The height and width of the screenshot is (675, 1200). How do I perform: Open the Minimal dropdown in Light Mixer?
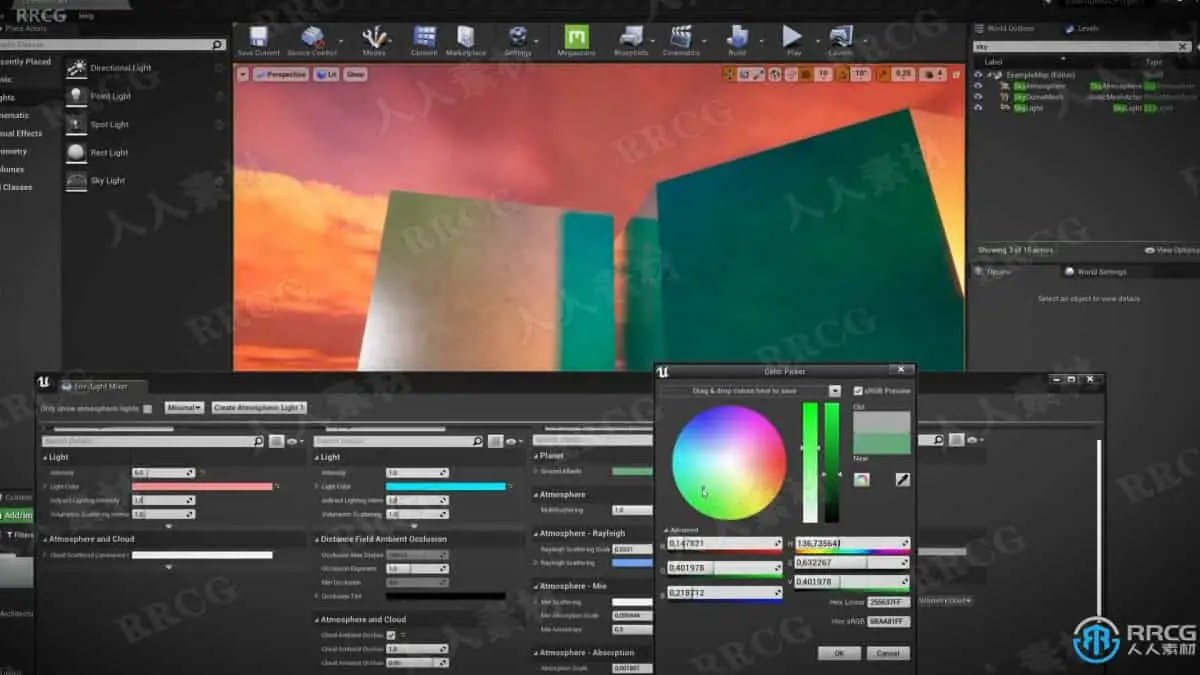[x=184, y=408]
